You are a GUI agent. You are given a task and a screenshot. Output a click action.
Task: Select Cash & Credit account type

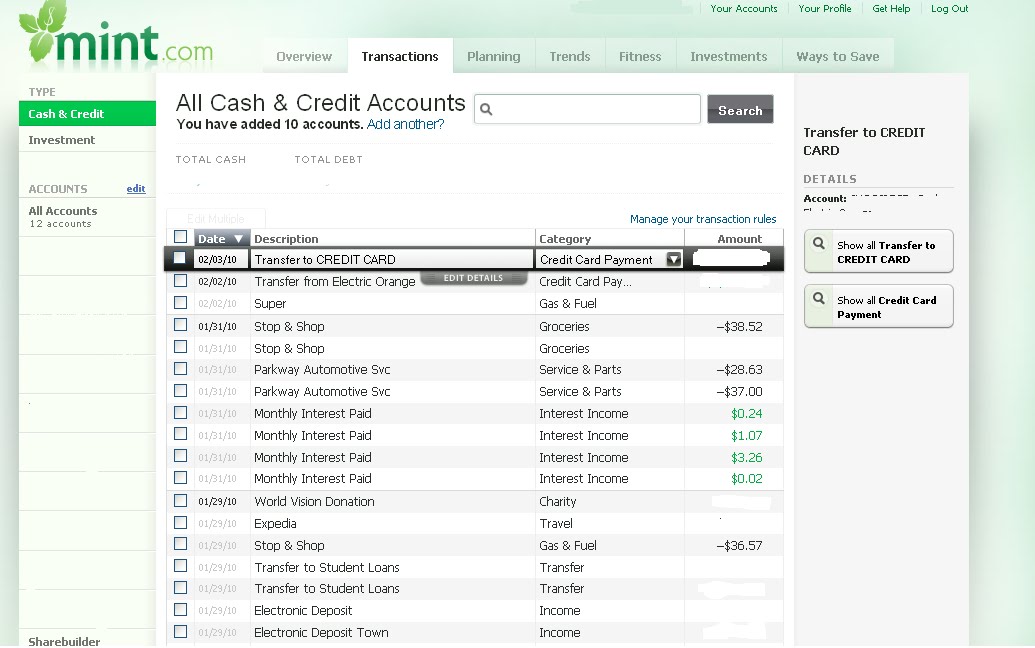coord(87,113)
